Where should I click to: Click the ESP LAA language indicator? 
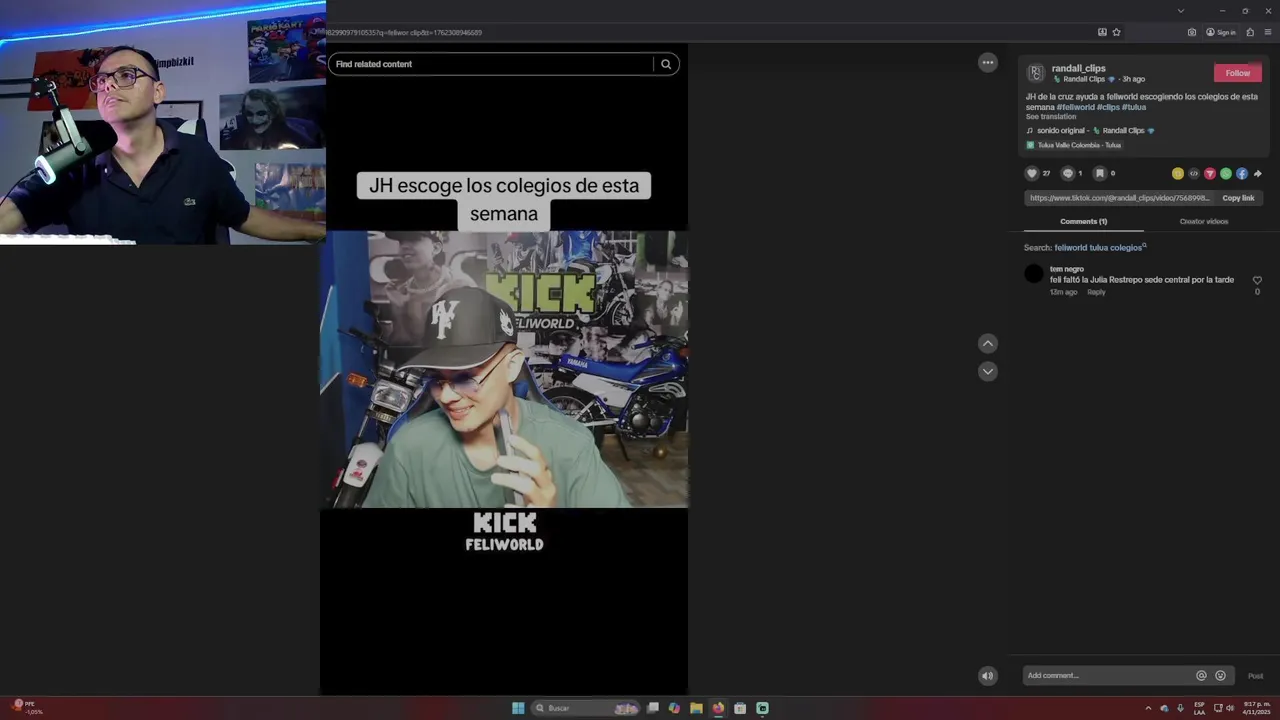click(x=1199, y=708)
